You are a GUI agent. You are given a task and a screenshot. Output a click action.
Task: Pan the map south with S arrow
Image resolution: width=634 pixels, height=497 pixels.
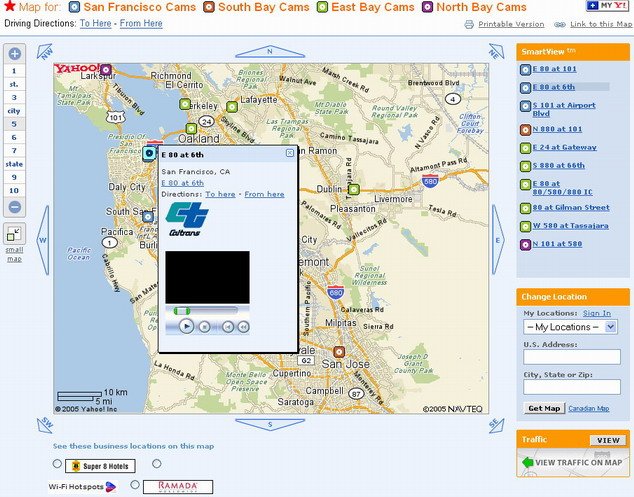pyautogui.click(x=270, y=425)
